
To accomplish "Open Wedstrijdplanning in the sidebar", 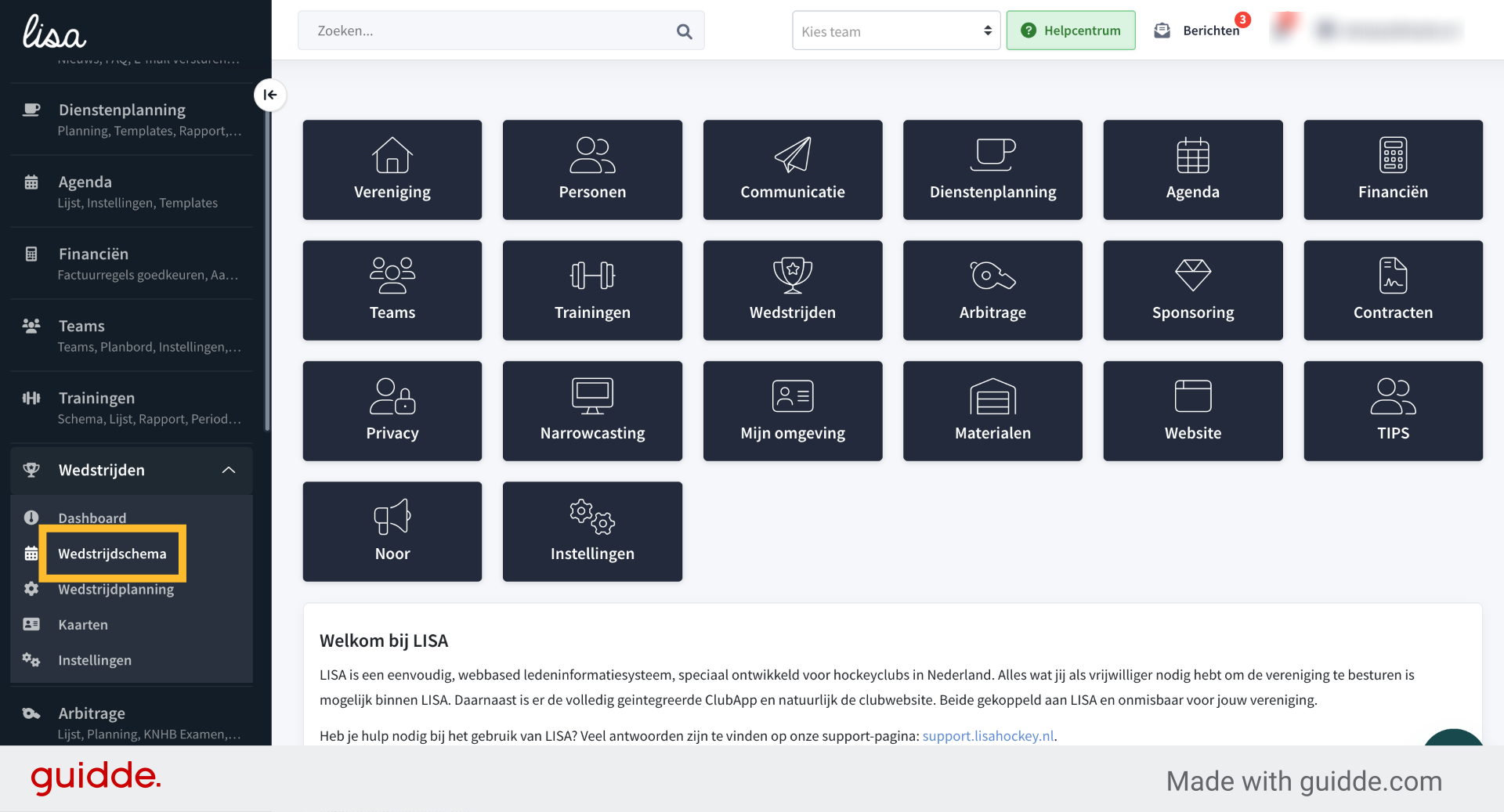I will (116, 589).
